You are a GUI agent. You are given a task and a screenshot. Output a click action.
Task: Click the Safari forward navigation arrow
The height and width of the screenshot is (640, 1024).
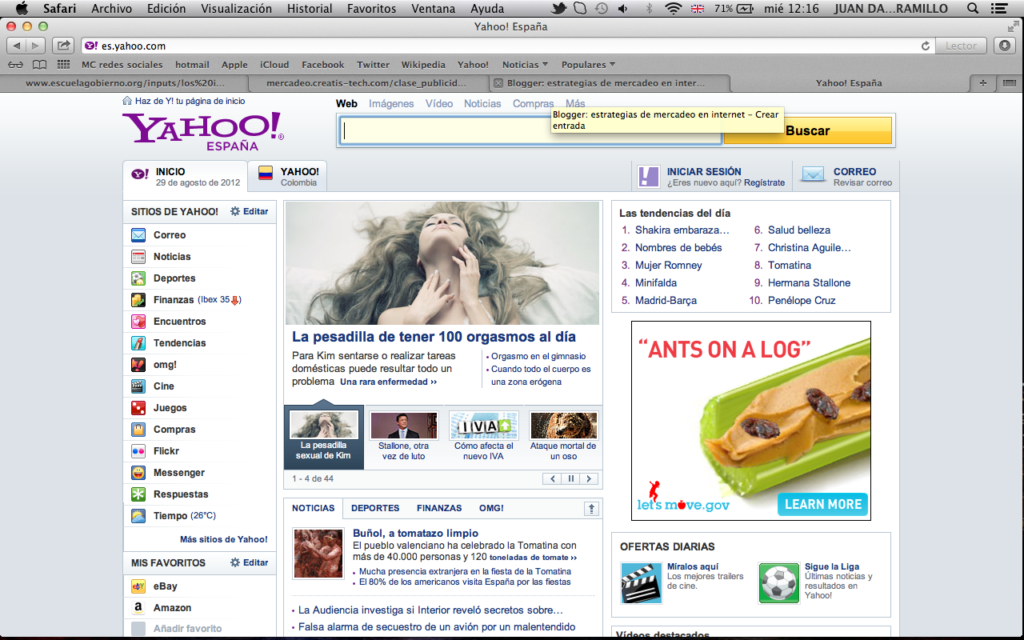click(x=36, y=46)
